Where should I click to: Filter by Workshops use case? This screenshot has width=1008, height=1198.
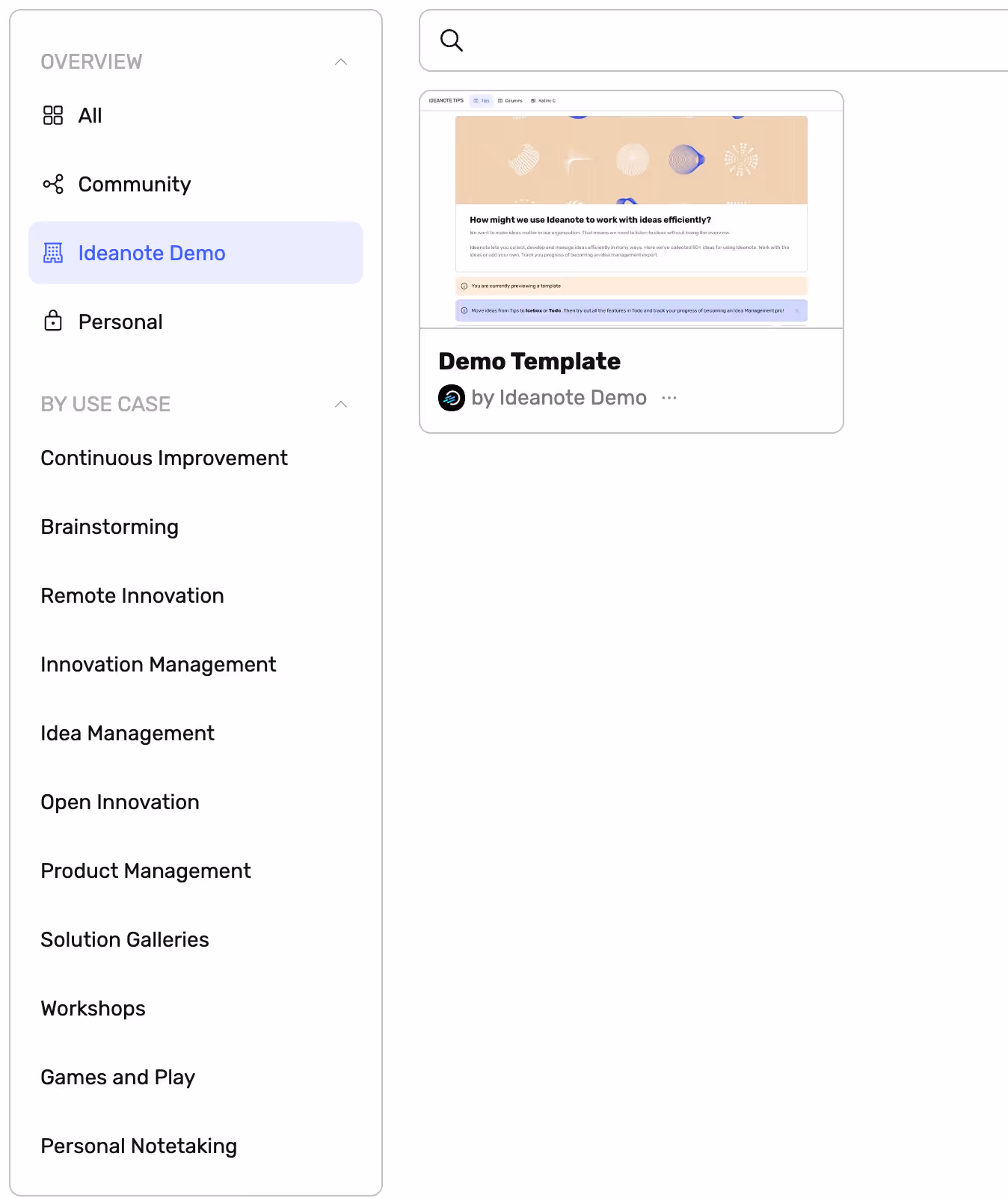[93, 1008]
